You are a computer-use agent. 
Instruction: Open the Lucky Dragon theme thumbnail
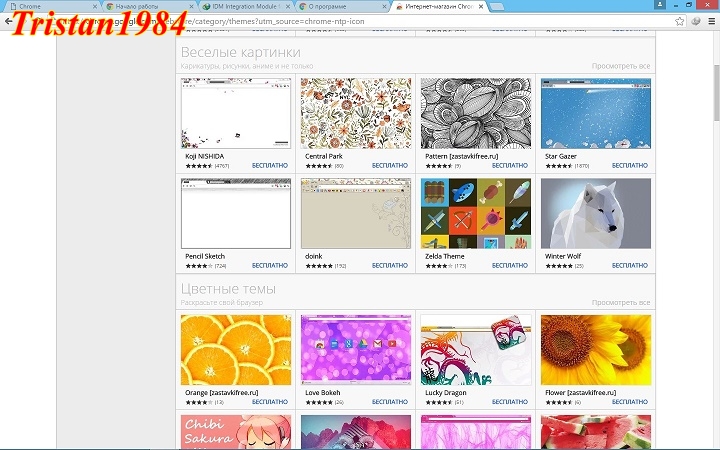click(475, 350)
